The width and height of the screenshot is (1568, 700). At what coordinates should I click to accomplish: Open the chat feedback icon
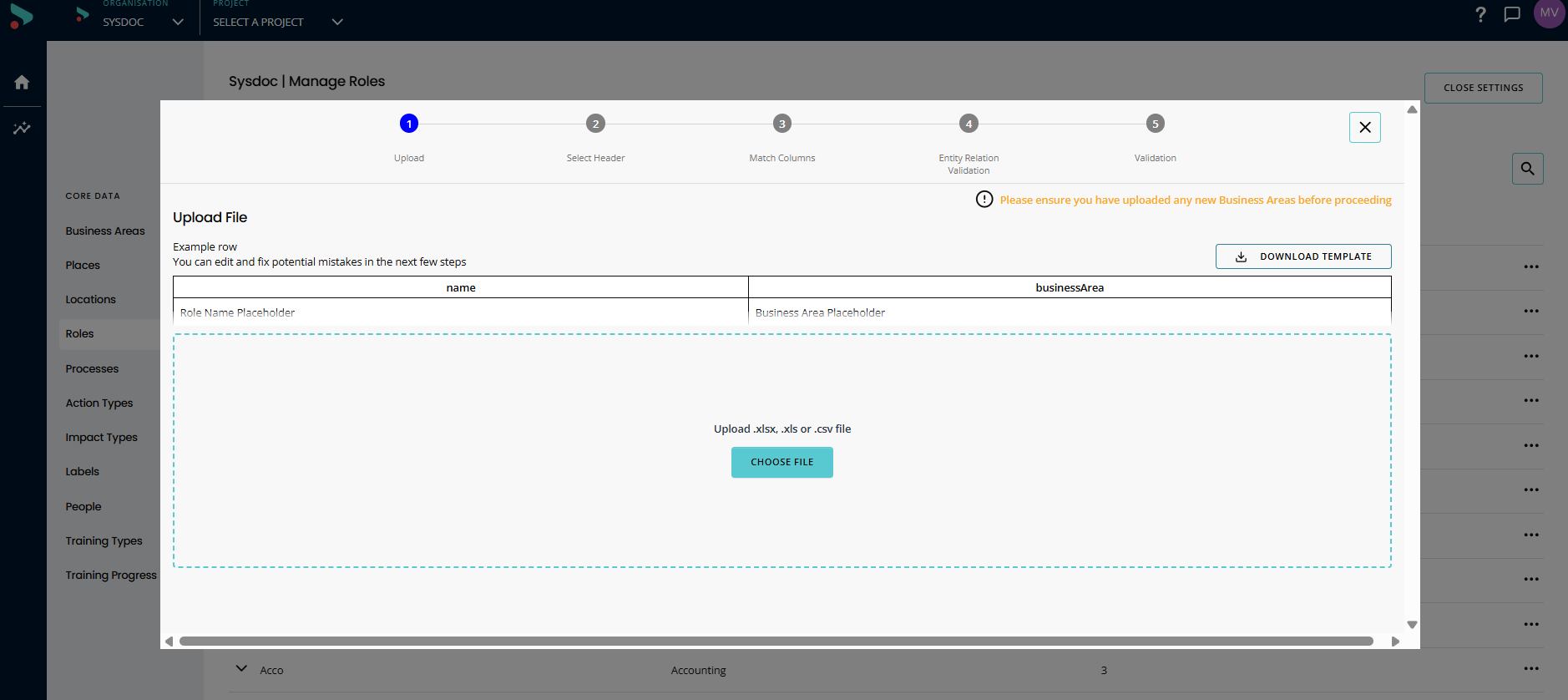tap(1512, 14)
